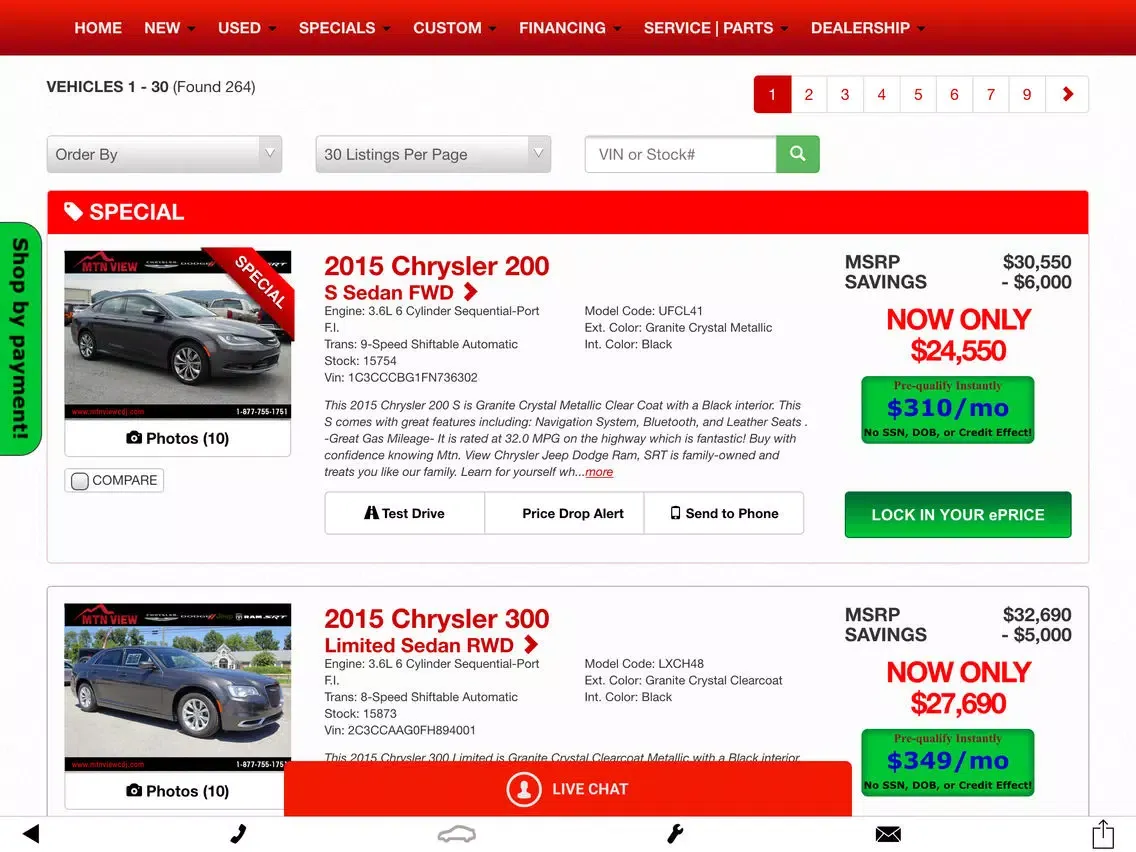The width and height of the screenshot is (1136, 852).
Task: Open the Order By dropdown
Action: coord(164,154)
